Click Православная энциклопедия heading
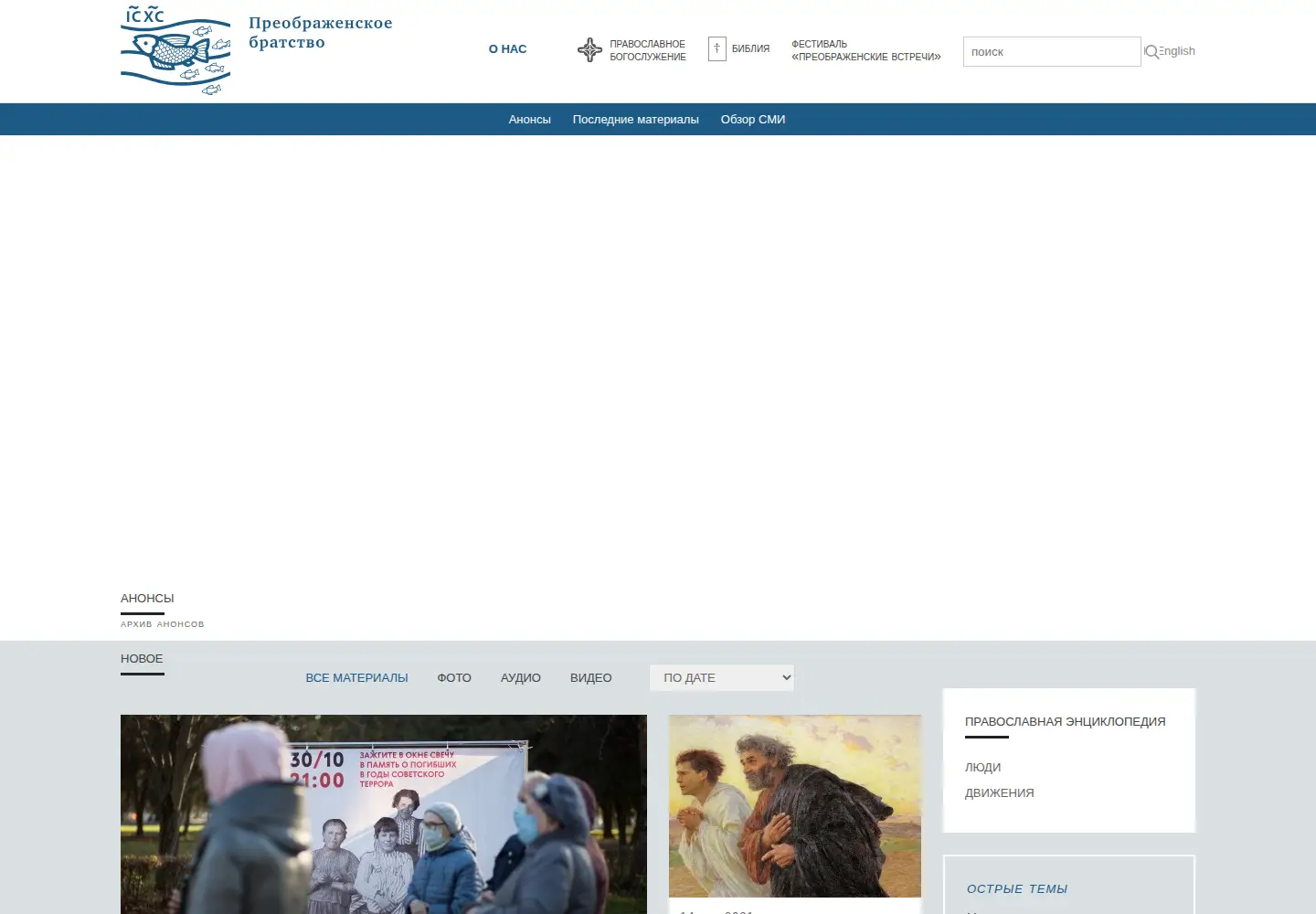Screen dimensions: 1316x914 [1066, 722]
